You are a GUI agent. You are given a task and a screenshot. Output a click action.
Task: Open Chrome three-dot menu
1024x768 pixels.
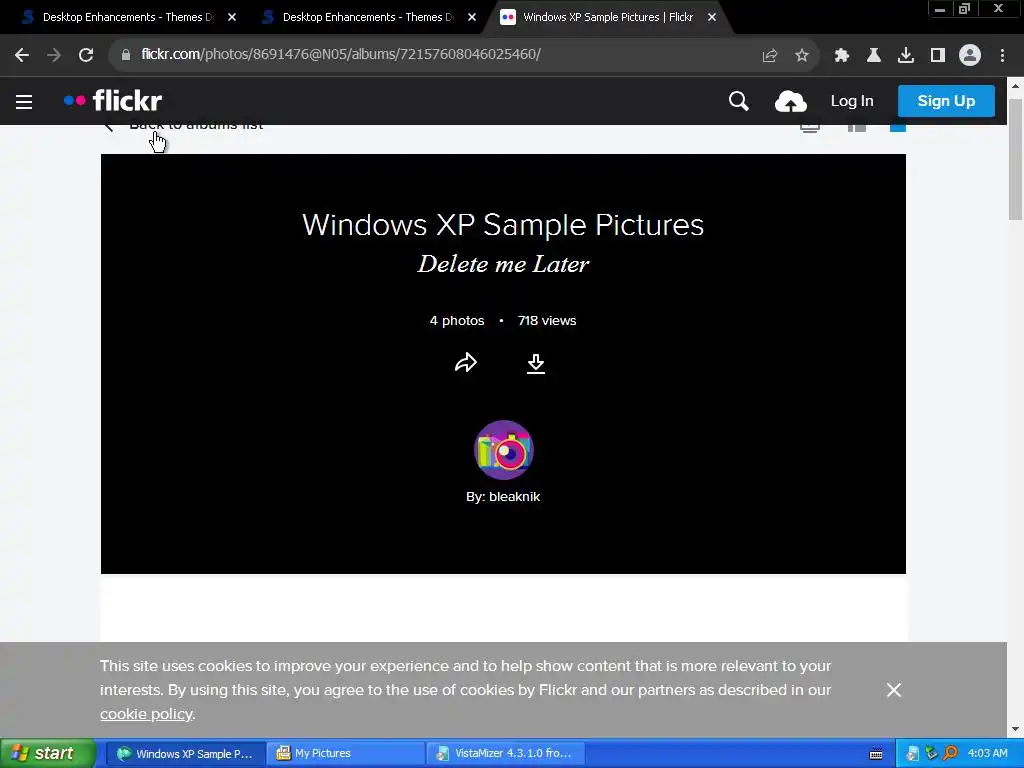click(1002, 56)
